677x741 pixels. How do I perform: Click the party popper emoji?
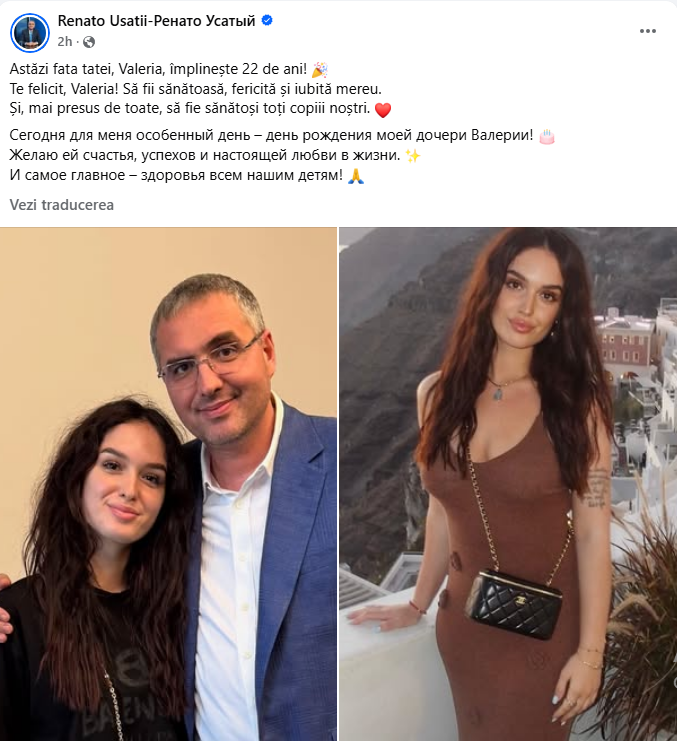(x=320, y=69)
